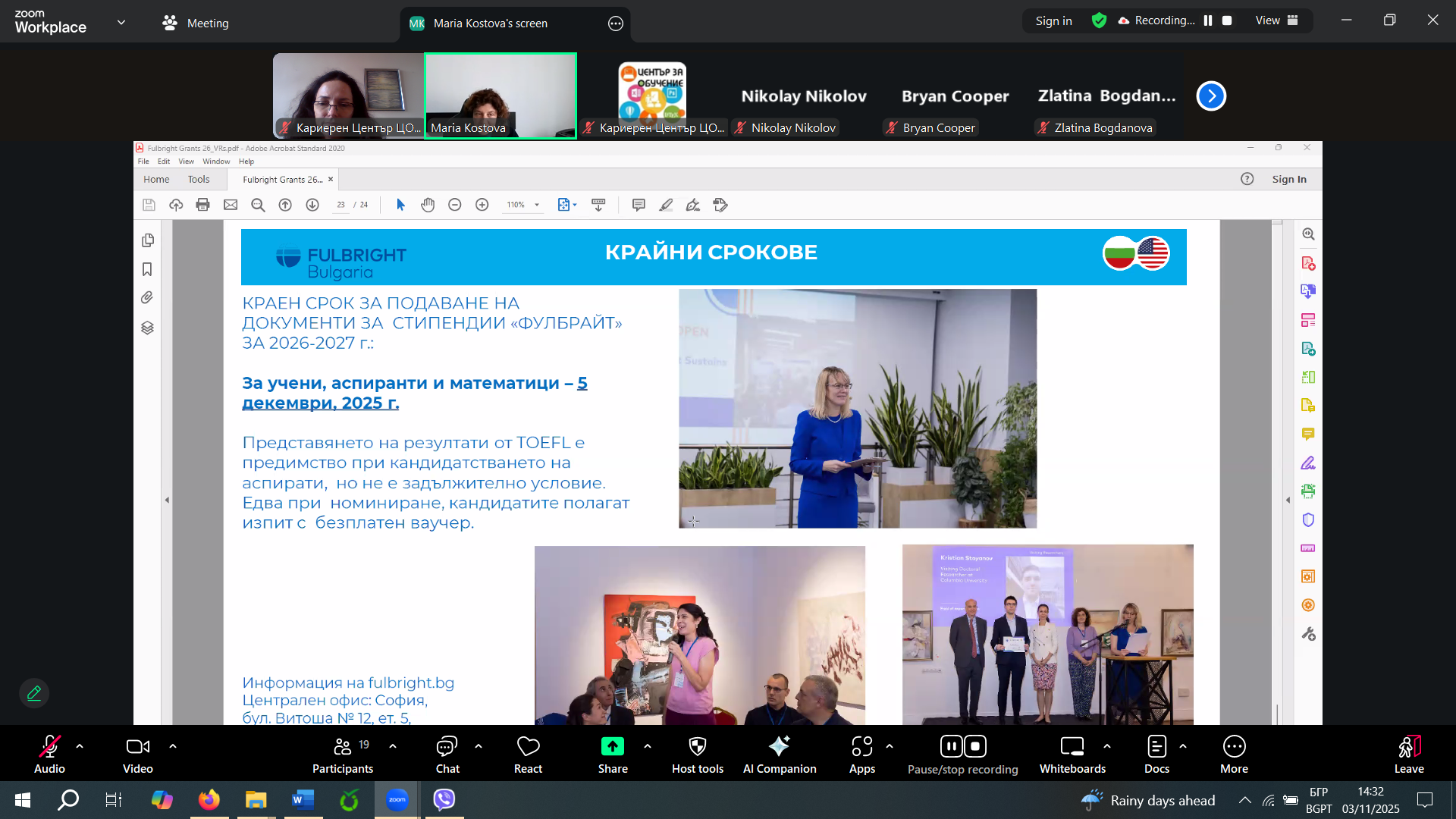Expand audio options arrow next to Audio
1456x819 pixels.
point(80,746)
